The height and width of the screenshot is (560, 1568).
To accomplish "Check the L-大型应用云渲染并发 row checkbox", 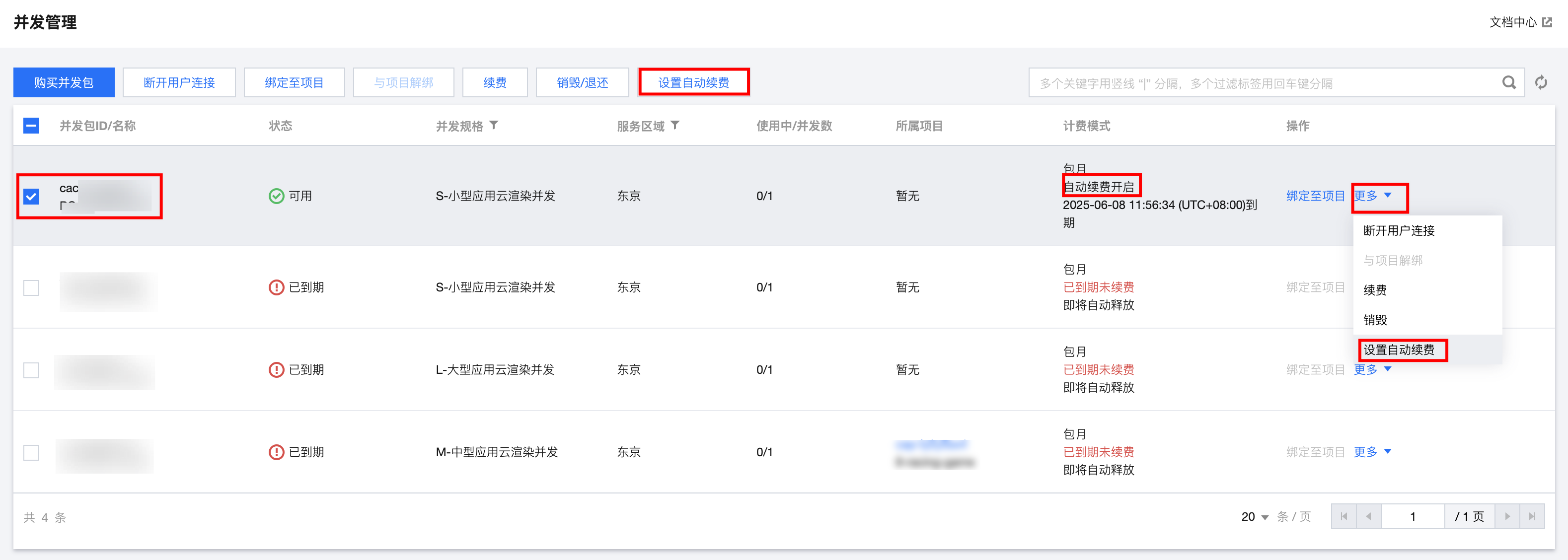I will (31, 369).
